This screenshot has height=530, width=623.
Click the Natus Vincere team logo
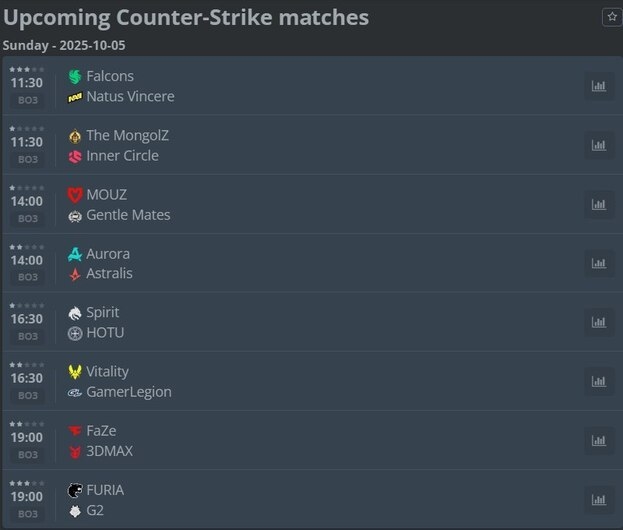click(x=75, y=97)
